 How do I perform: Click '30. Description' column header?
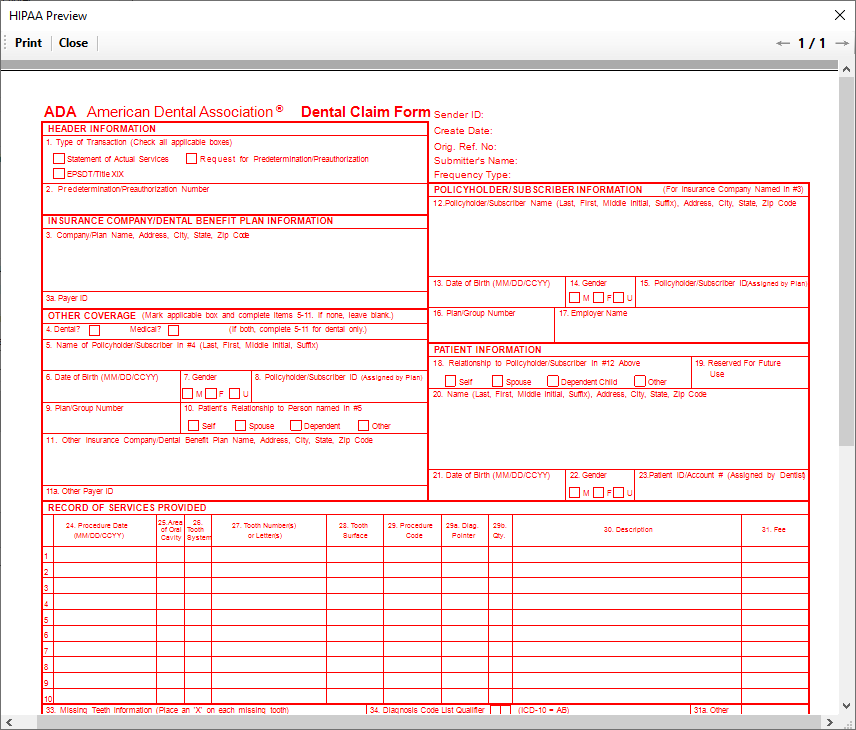tap(628, 530)
